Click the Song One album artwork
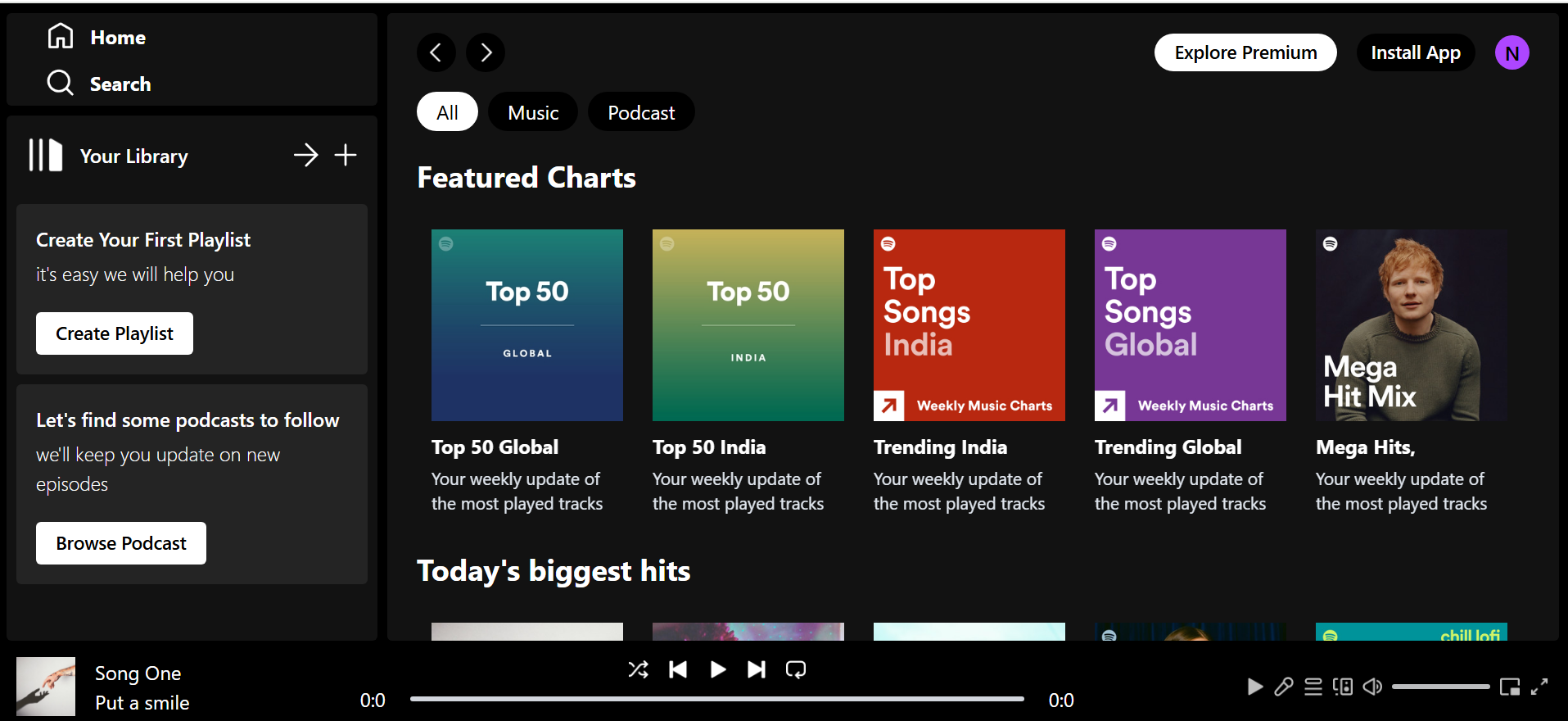 click(46, 687)
